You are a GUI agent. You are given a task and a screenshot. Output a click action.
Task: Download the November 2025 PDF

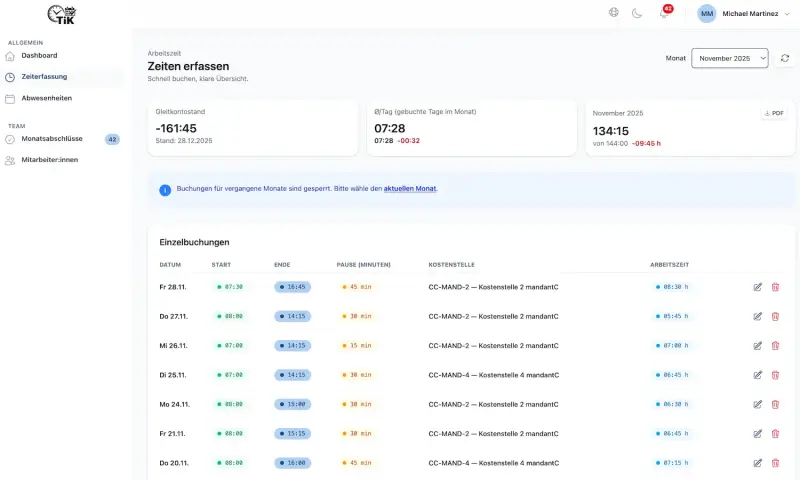coord(774,113)
